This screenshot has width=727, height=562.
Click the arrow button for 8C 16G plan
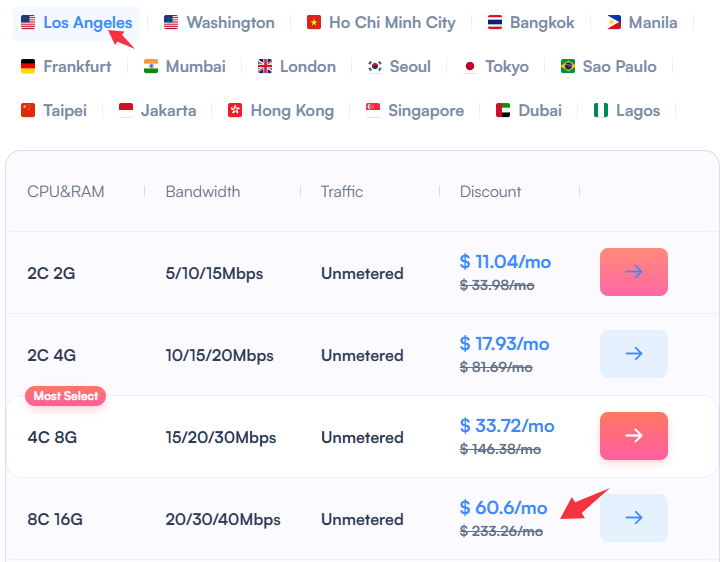634,517
